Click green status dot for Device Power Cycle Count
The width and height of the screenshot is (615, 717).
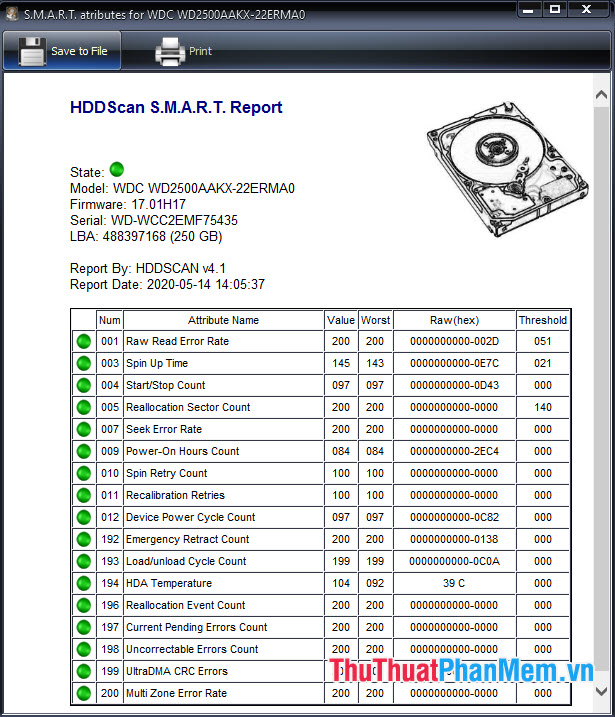tap(84, 517)
